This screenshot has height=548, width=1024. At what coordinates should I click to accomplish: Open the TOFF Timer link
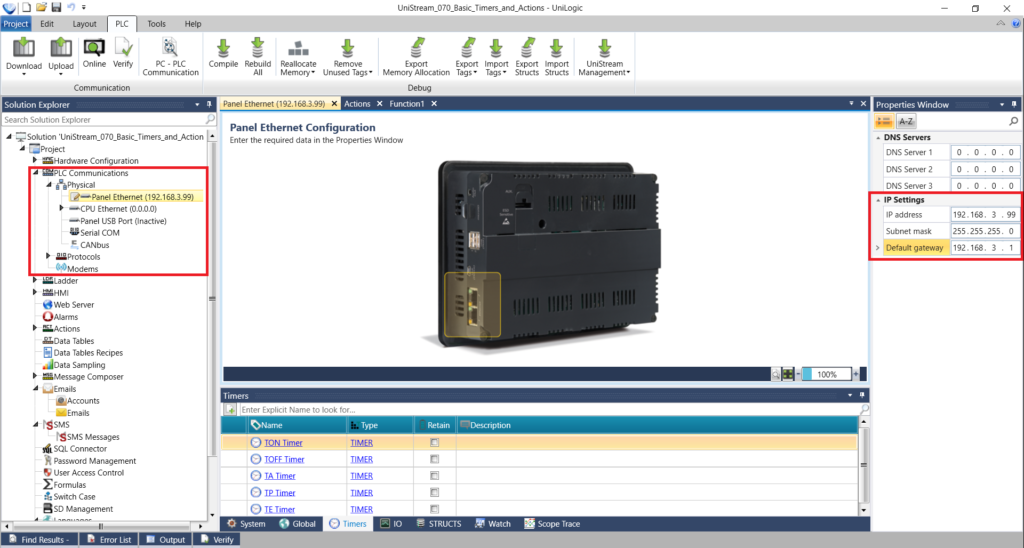(x=284, y=459)
